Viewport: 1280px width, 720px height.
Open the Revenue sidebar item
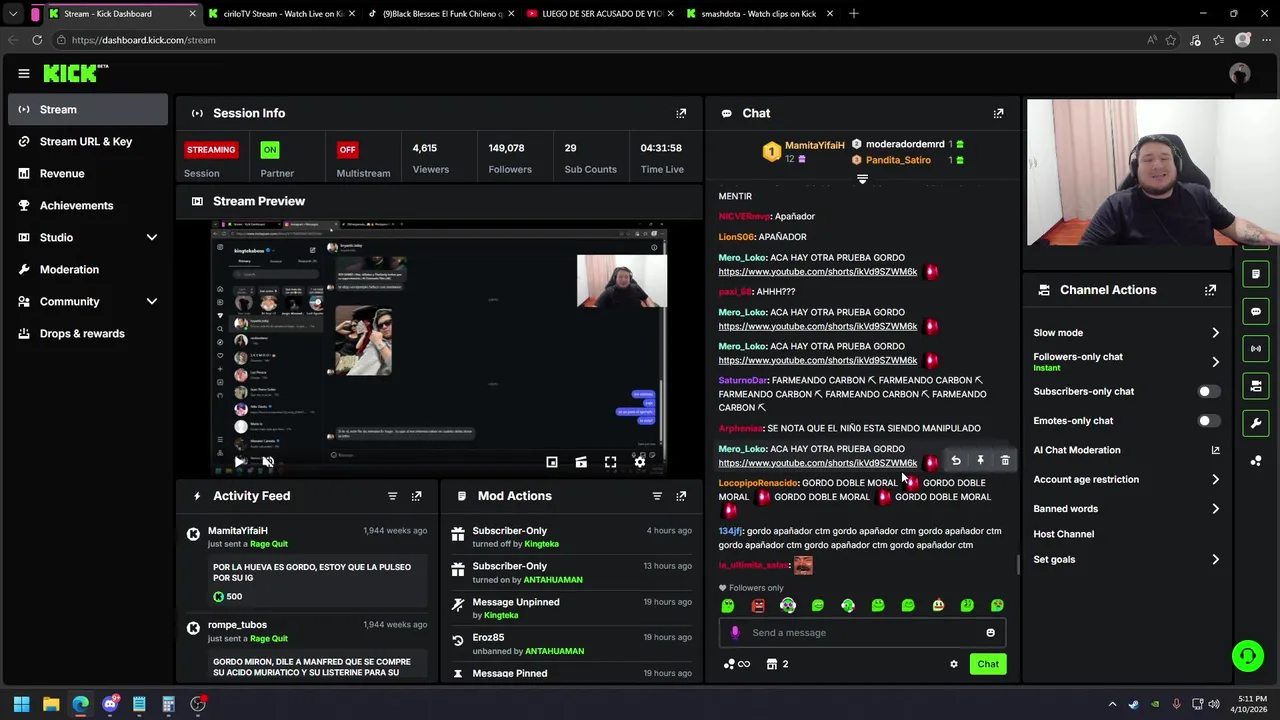click(x=88, y=173)
